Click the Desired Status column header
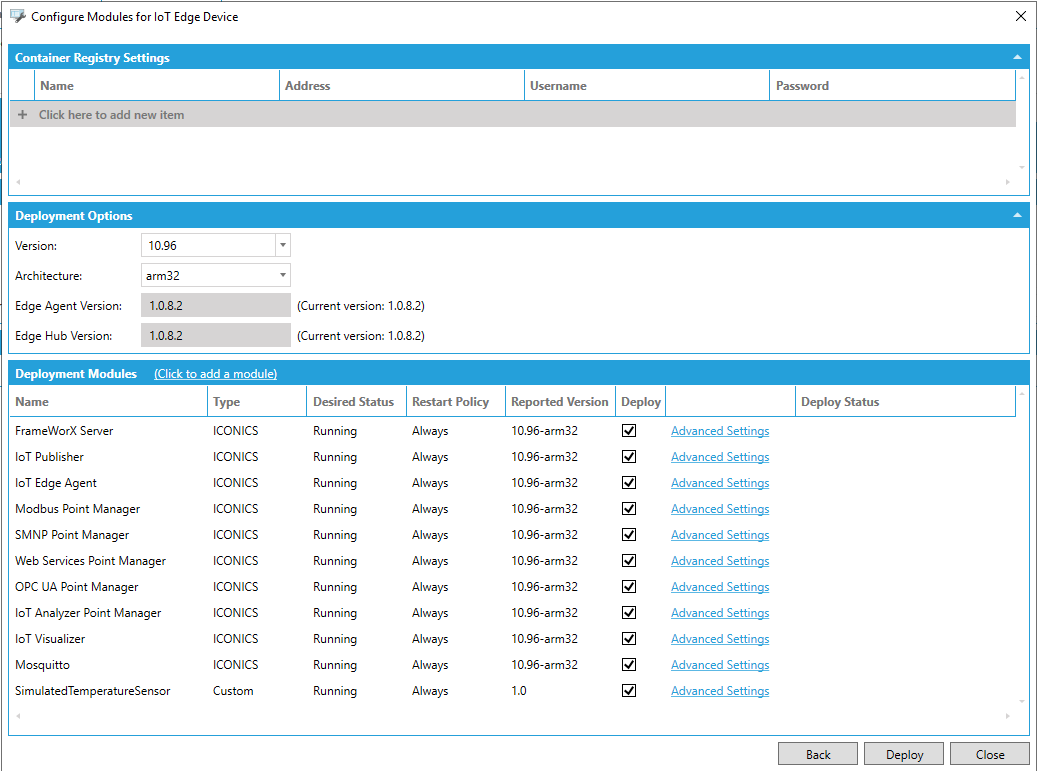The image size is (1037, 771). coord(356,401)
